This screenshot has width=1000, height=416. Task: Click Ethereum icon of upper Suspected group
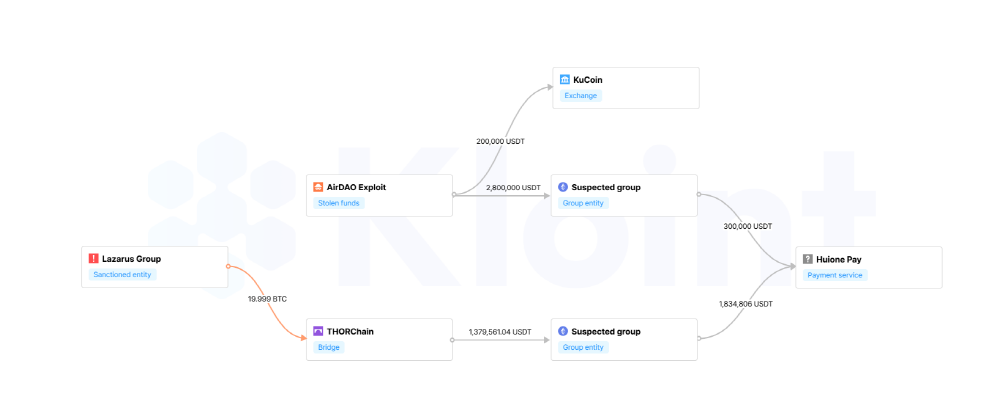coord(562,188)
